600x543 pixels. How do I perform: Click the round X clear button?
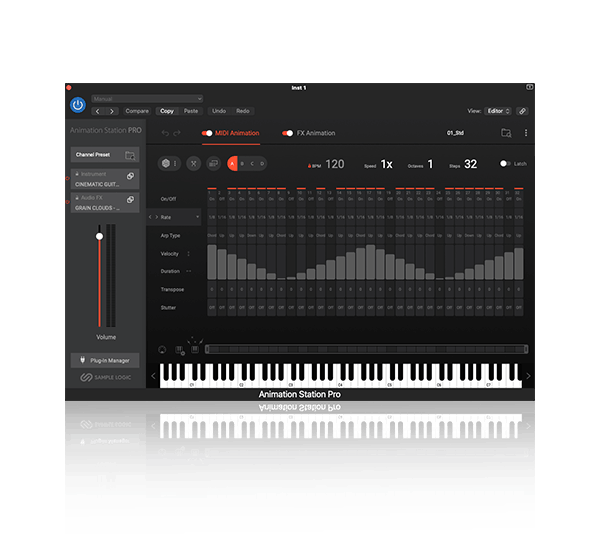pos(194,164)
